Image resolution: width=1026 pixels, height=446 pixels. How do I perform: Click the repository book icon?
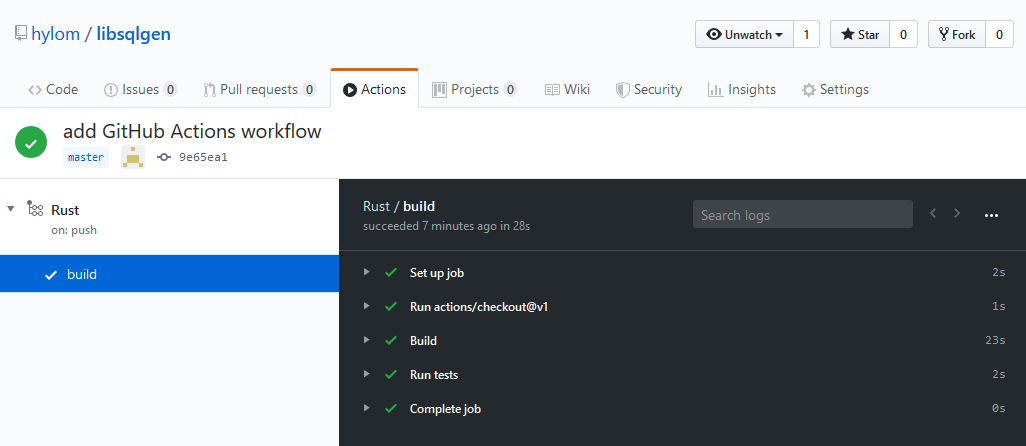pos(21,34)
